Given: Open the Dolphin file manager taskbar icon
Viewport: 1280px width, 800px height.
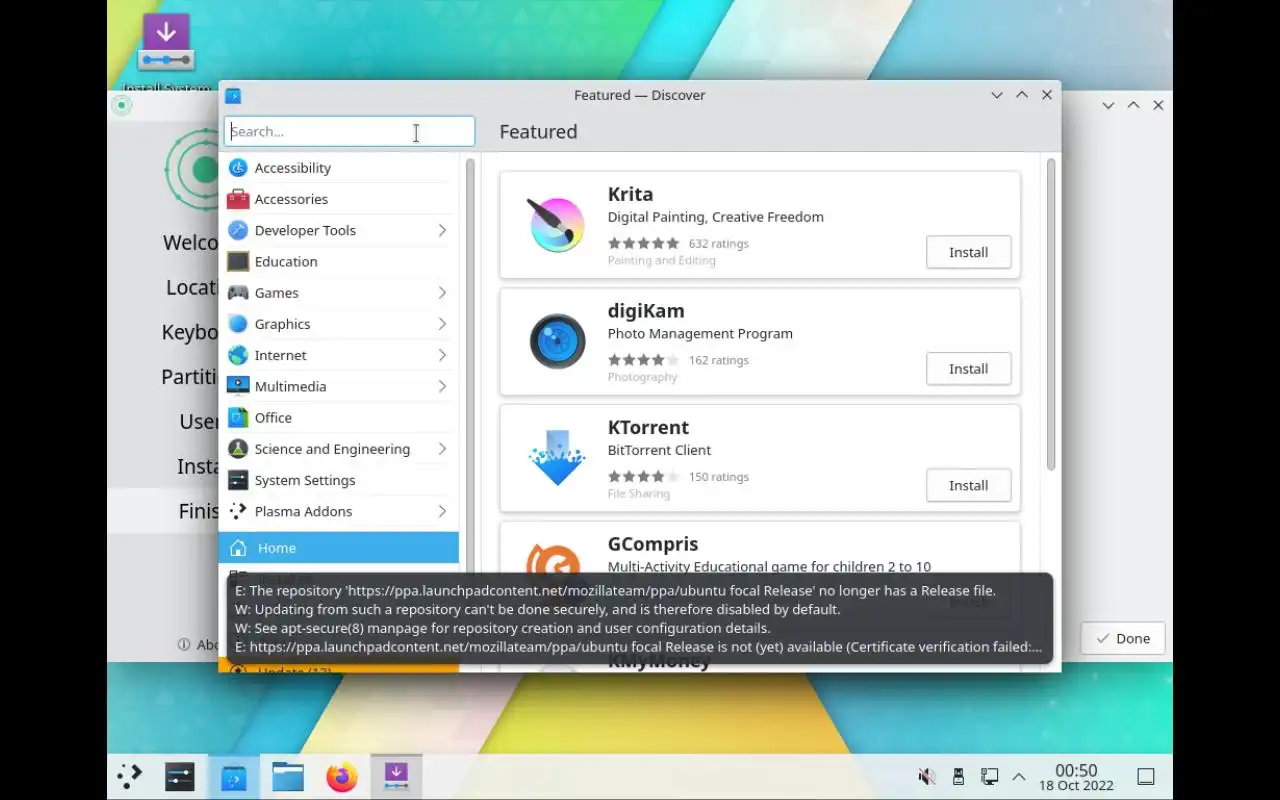Looking at the screenshot, I should point(288,776).
